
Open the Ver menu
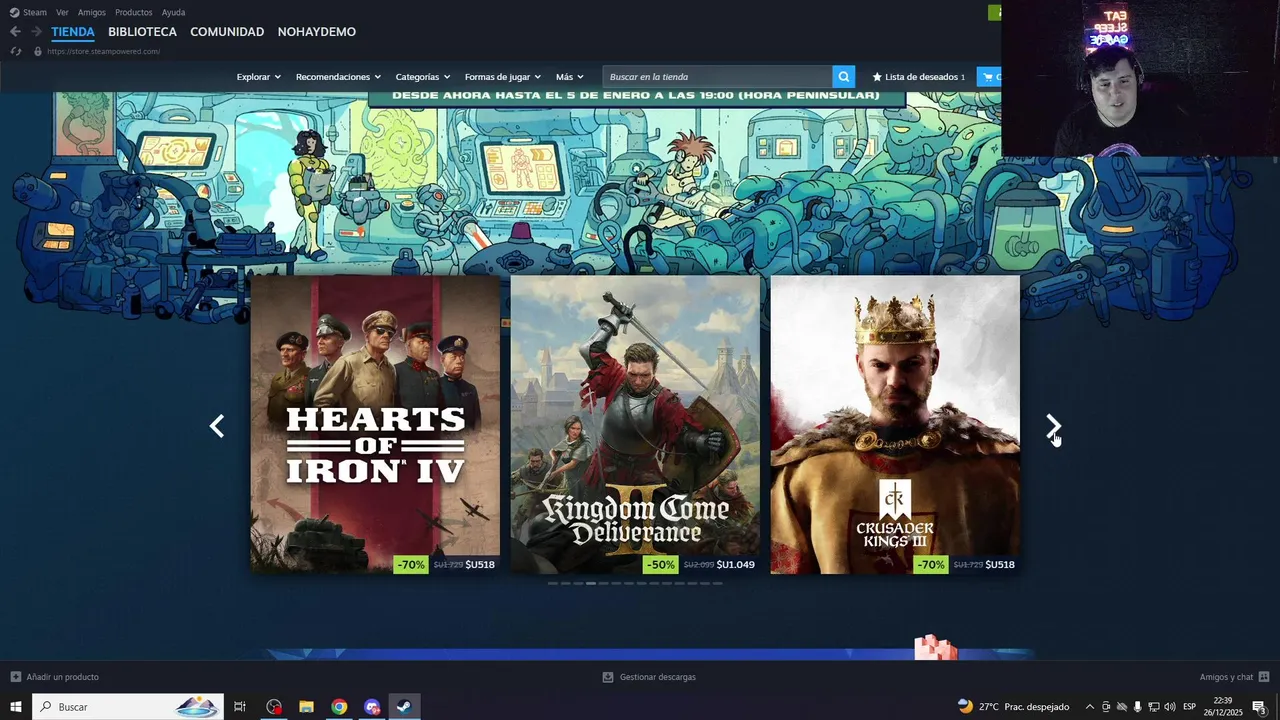click(62, 12)
